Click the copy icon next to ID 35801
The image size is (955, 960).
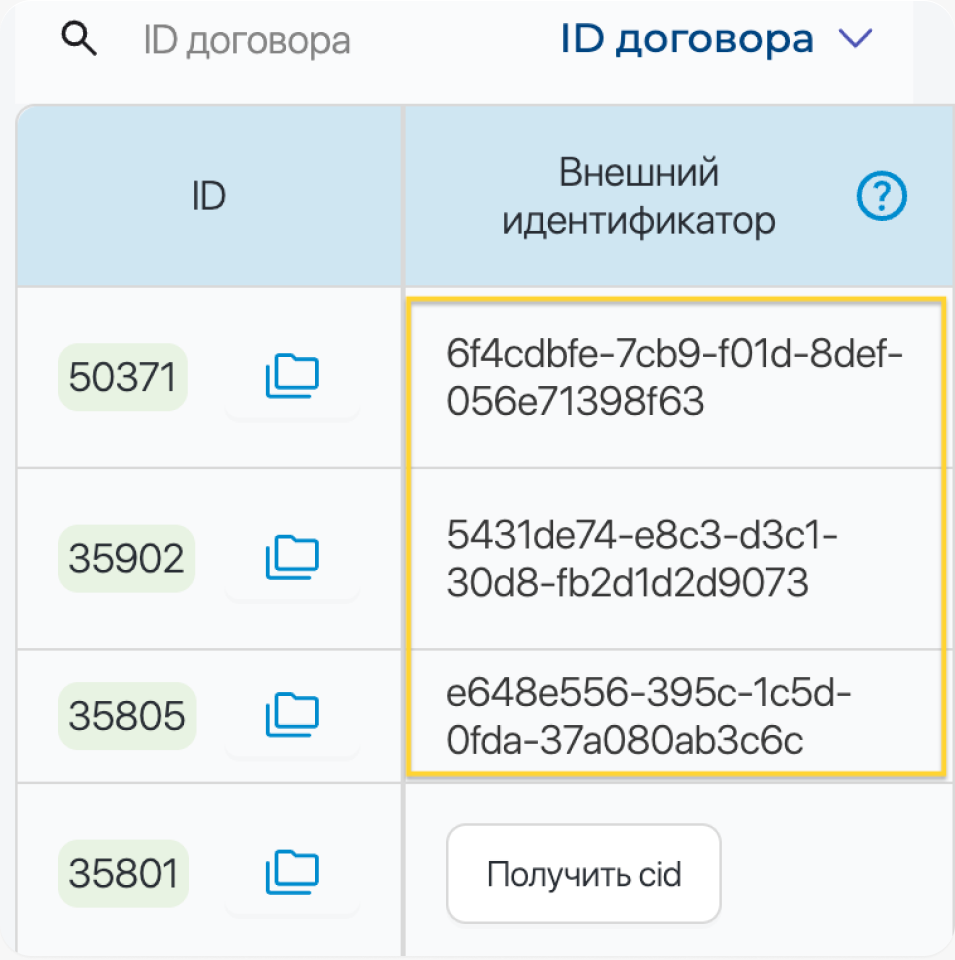tap(292, 872)
